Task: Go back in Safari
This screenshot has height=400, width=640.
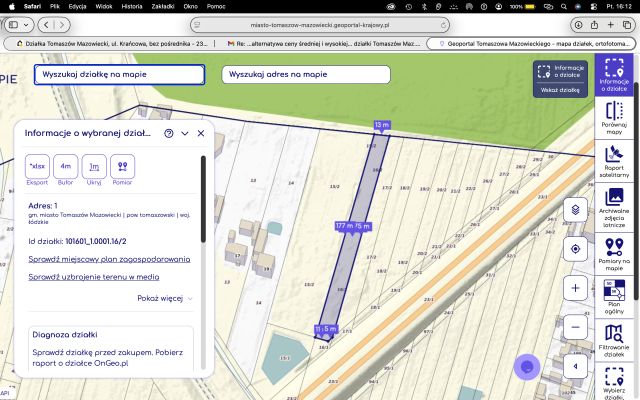Action: (x=46, y=25)
